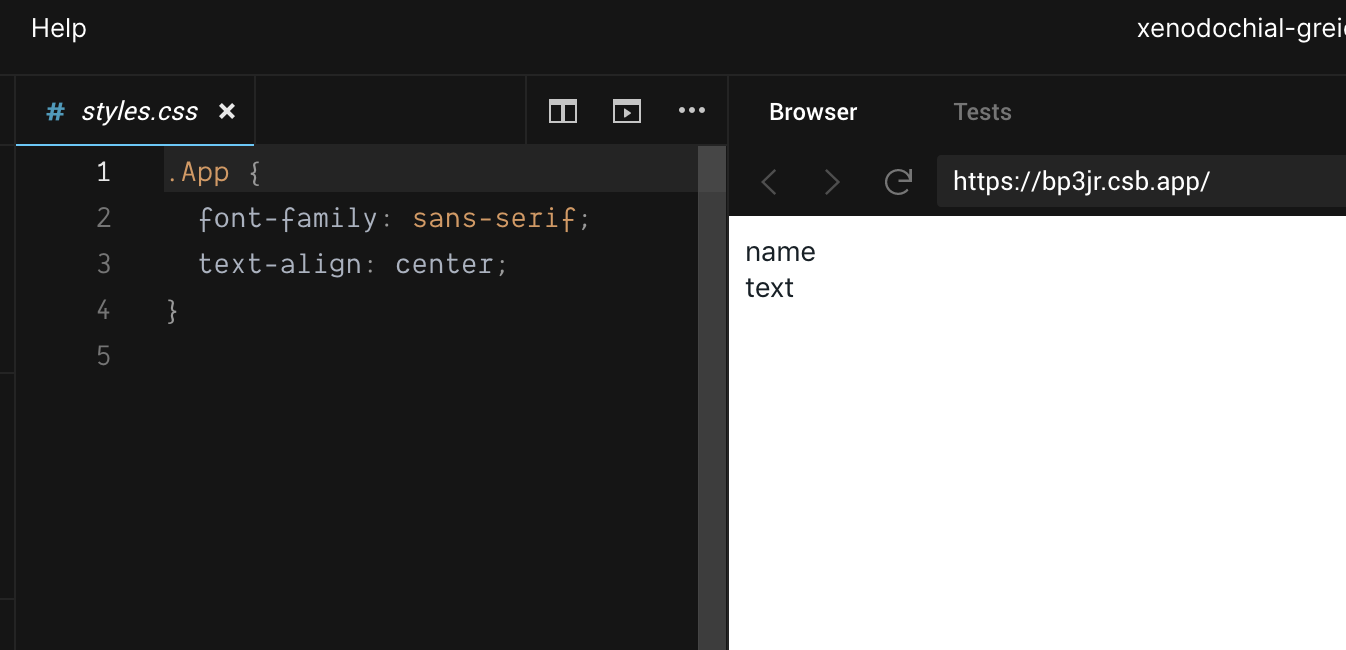Screen dimensions: 1346x650
Task: Click the 'text' link in the preview
Action: [x=769, y=287]
